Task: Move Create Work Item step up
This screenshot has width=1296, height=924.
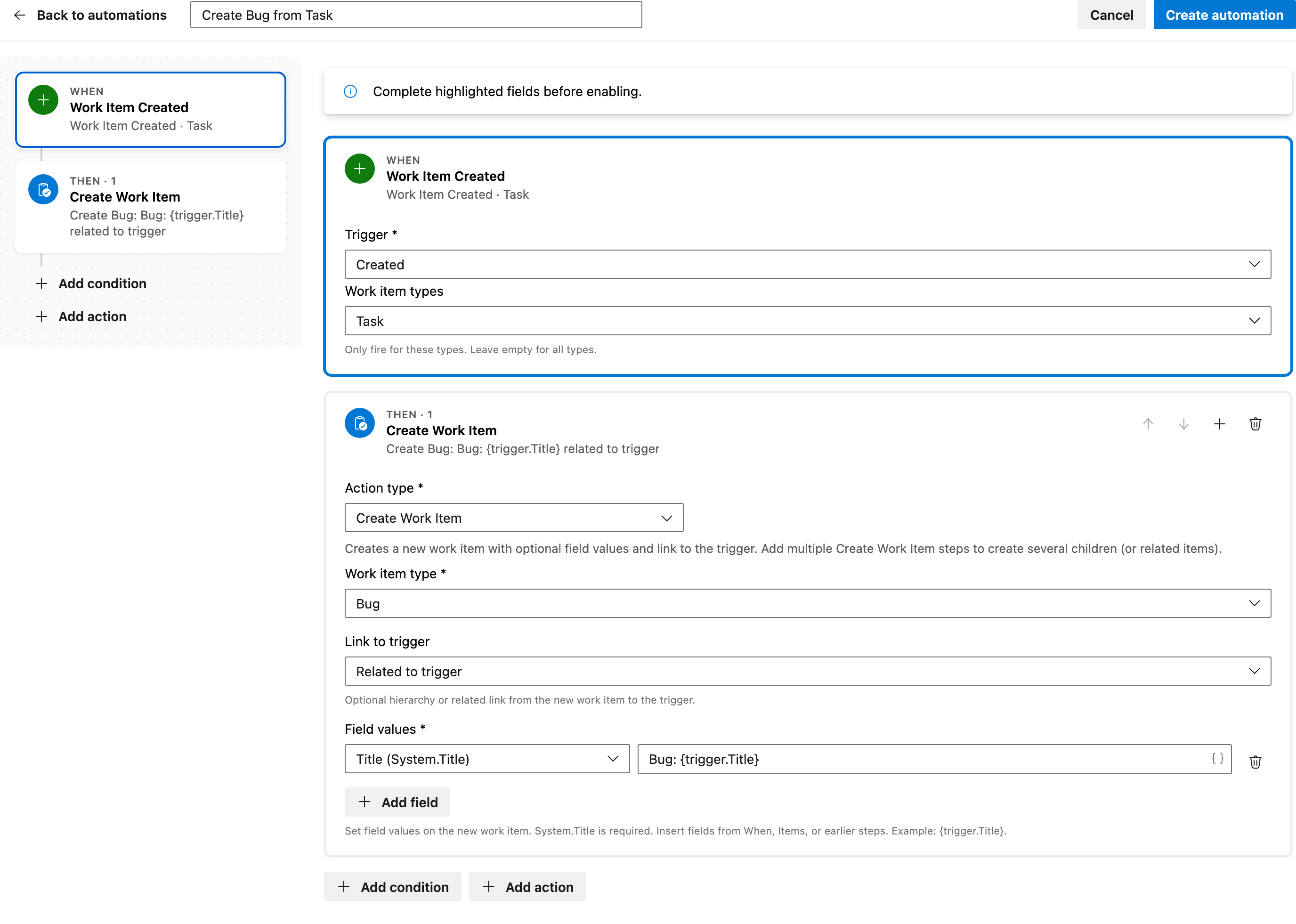Action: tap(1148, 424)
